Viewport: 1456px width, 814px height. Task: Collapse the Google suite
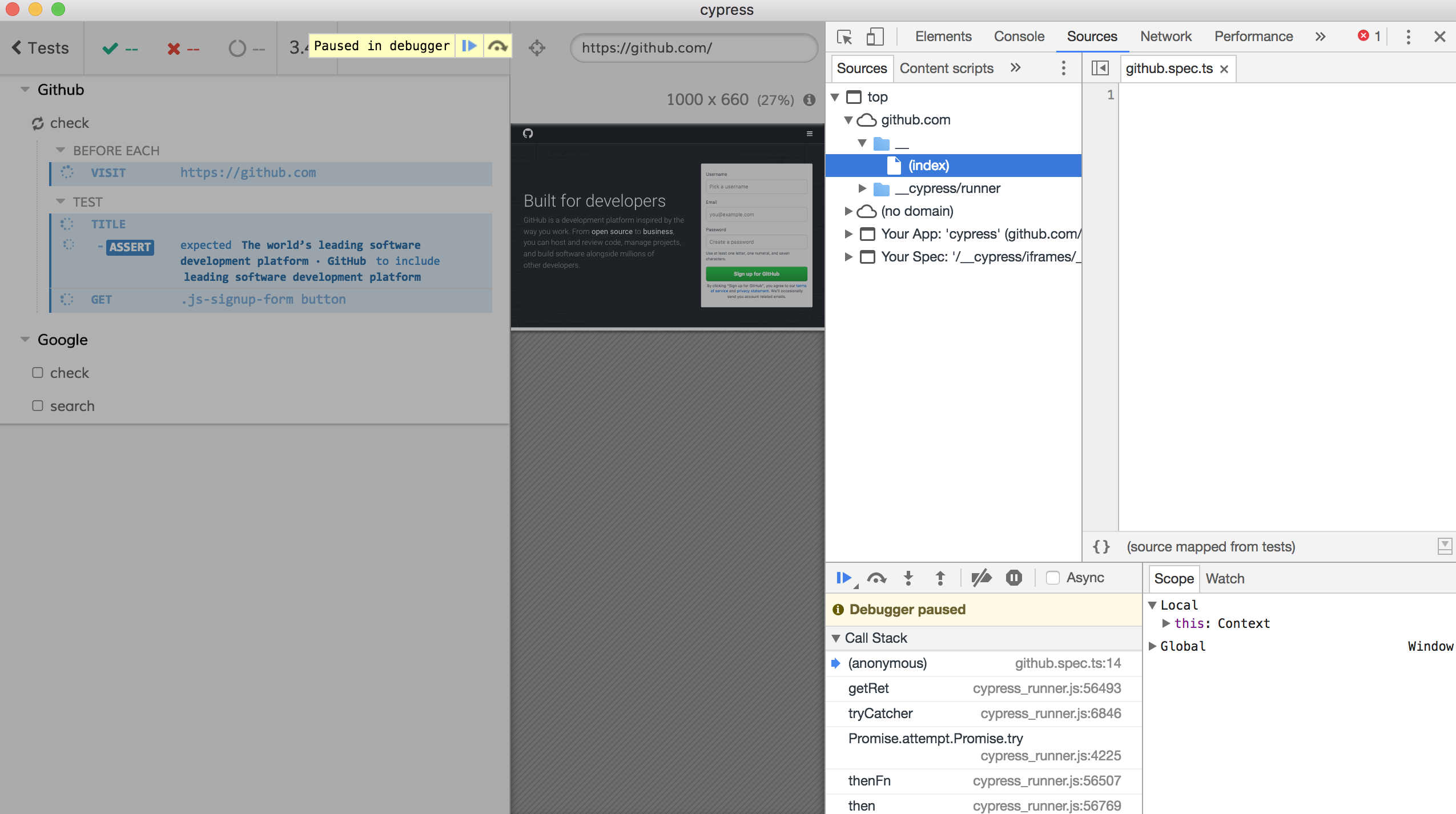(x=25, y=340)
